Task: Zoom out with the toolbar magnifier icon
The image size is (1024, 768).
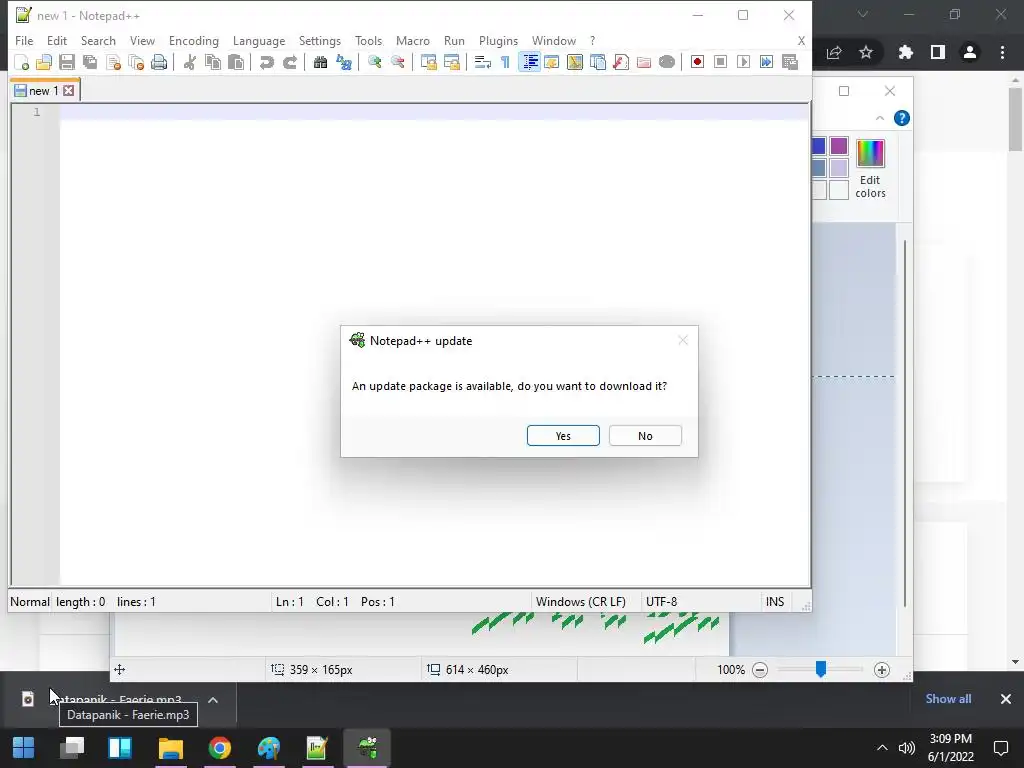Action: pos(397,62)
